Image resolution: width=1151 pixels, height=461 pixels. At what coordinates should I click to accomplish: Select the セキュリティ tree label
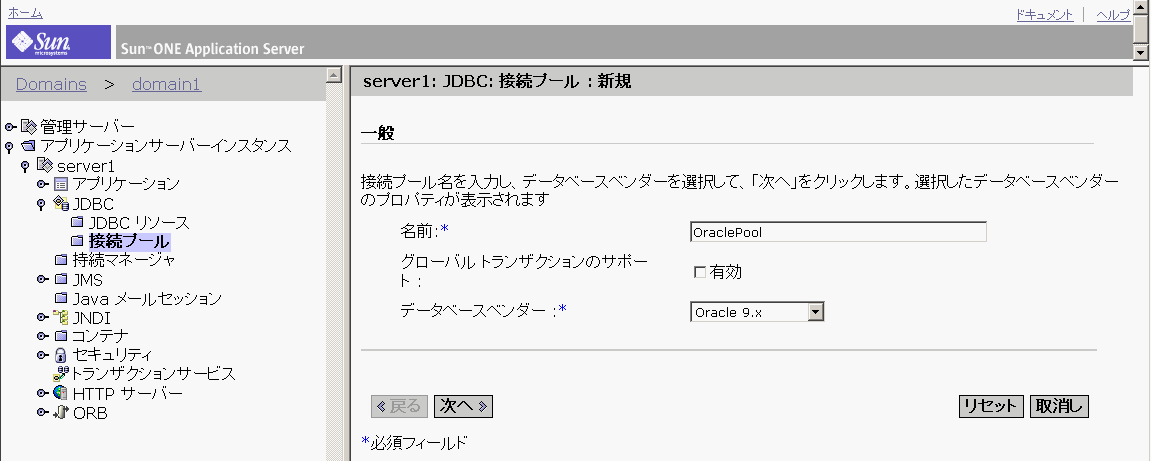[112, 355]
